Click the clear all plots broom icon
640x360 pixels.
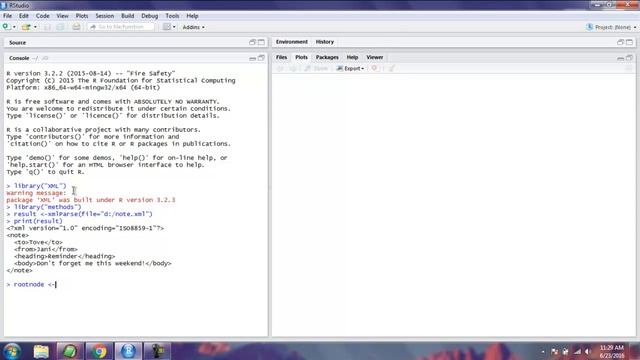coord(392,69)
